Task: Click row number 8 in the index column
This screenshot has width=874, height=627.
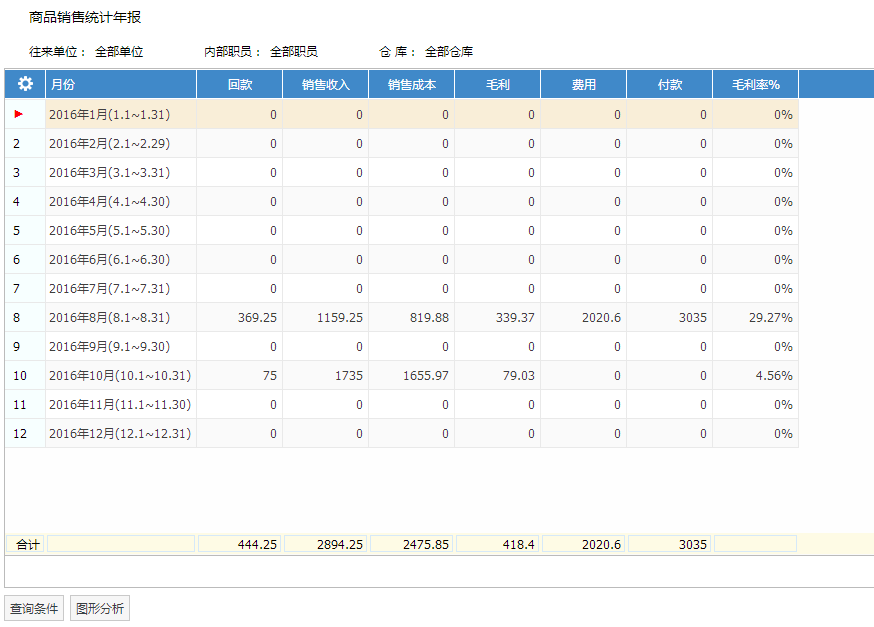Action: point(16,318)
